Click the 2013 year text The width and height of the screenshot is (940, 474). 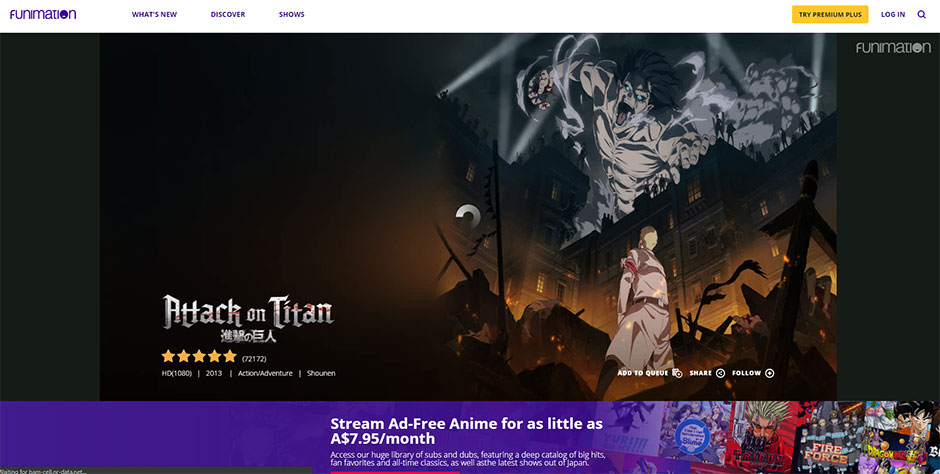pos(214,373)
